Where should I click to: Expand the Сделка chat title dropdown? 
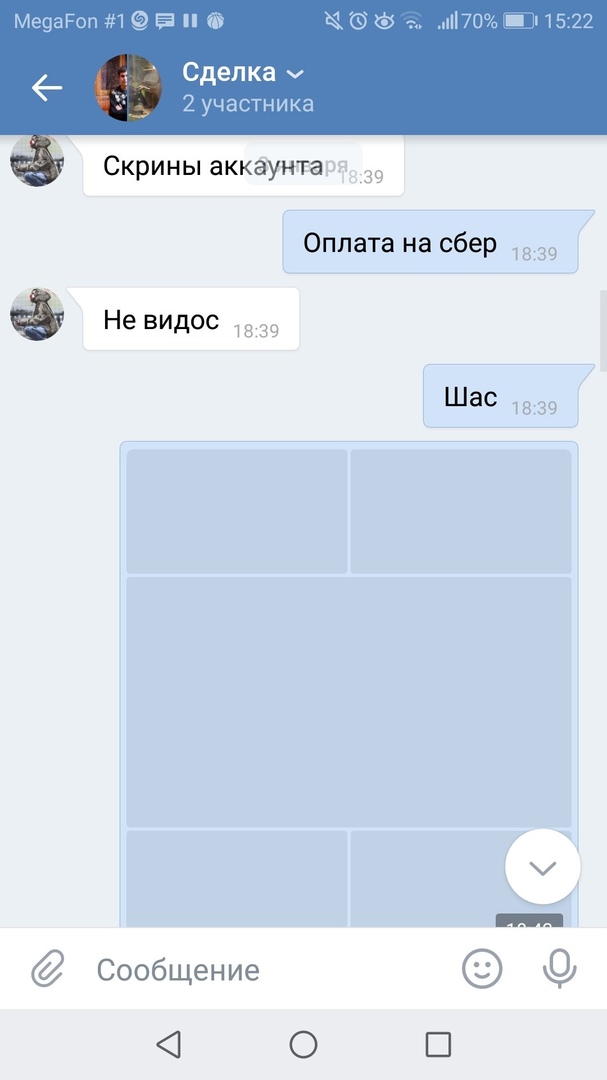click(295, 74)
